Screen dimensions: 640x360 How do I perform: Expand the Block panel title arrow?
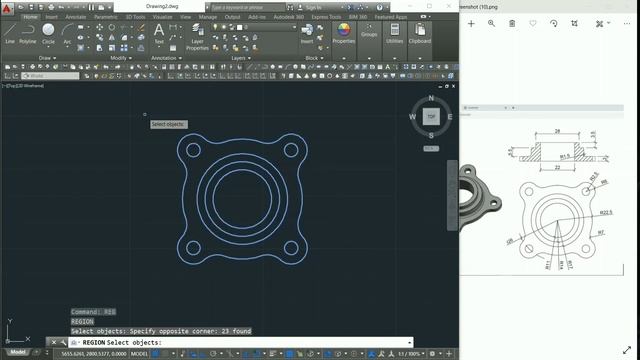[322, 58]
